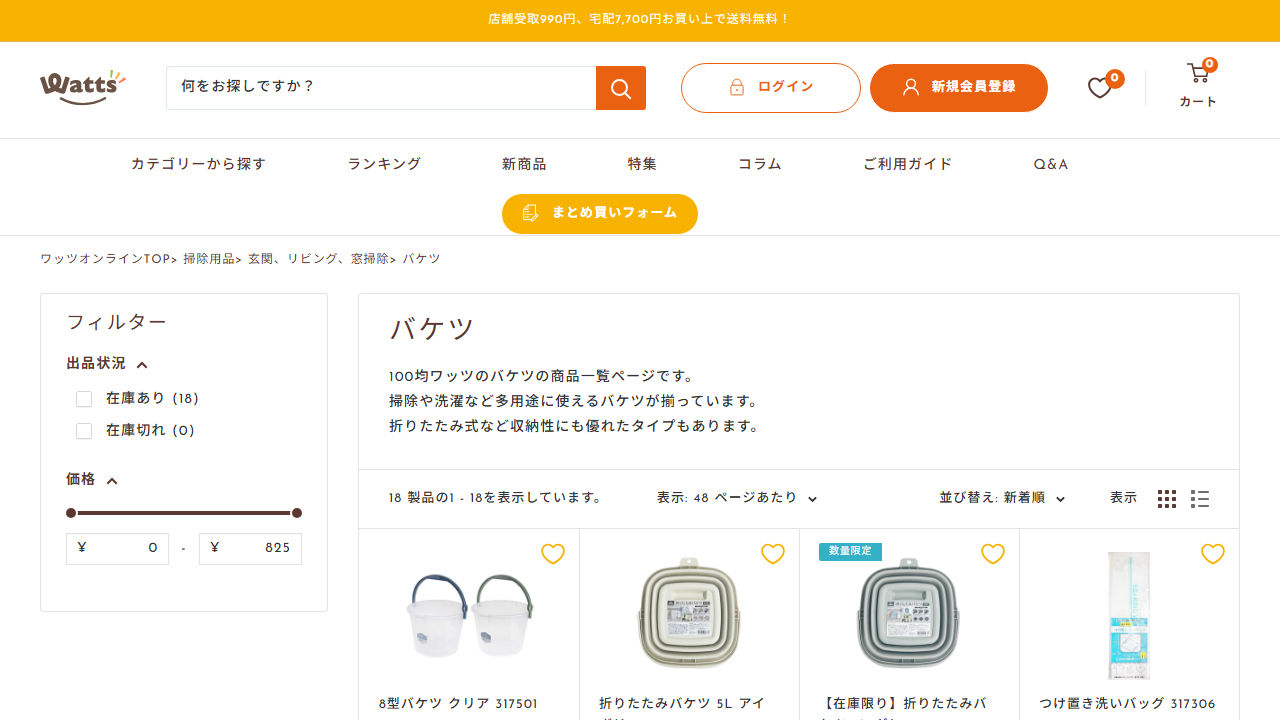Open ご利用ガイド menu item
Image resolution: width=1280 pixels, height=720 pixels.
pos(908,164)
